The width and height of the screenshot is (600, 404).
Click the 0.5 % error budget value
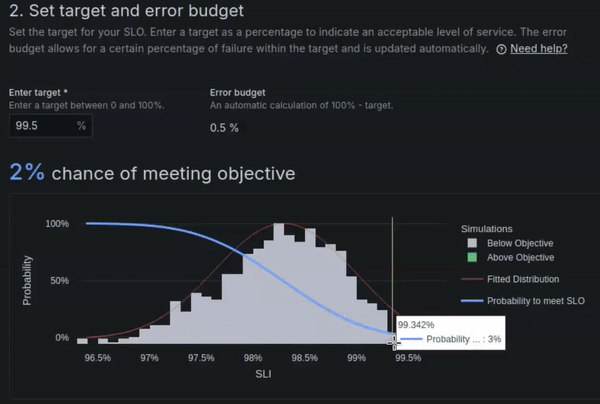[224, 128]
